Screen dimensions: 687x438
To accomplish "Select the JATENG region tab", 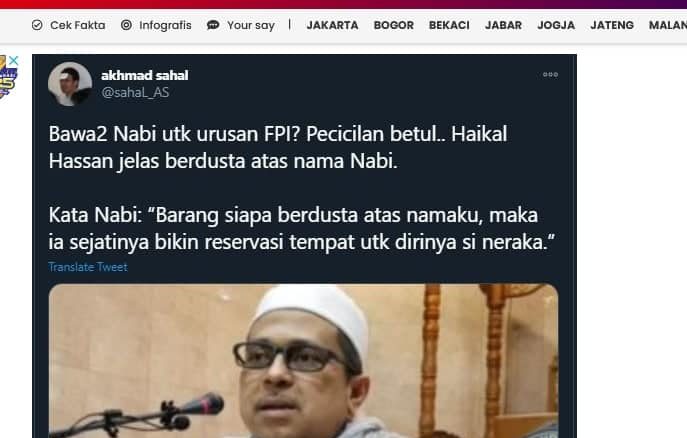I will click(x=612, y=25).
